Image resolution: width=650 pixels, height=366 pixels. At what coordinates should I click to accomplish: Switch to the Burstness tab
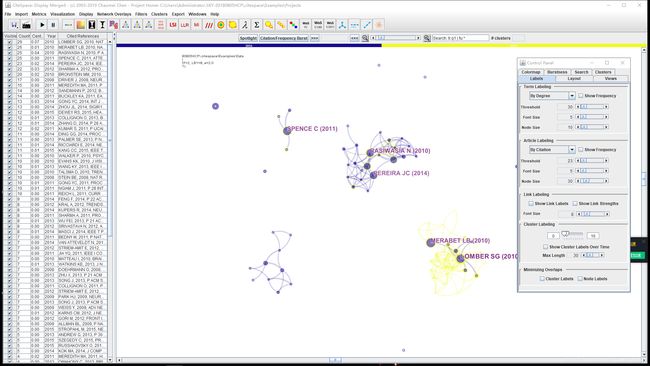point(557,72)
